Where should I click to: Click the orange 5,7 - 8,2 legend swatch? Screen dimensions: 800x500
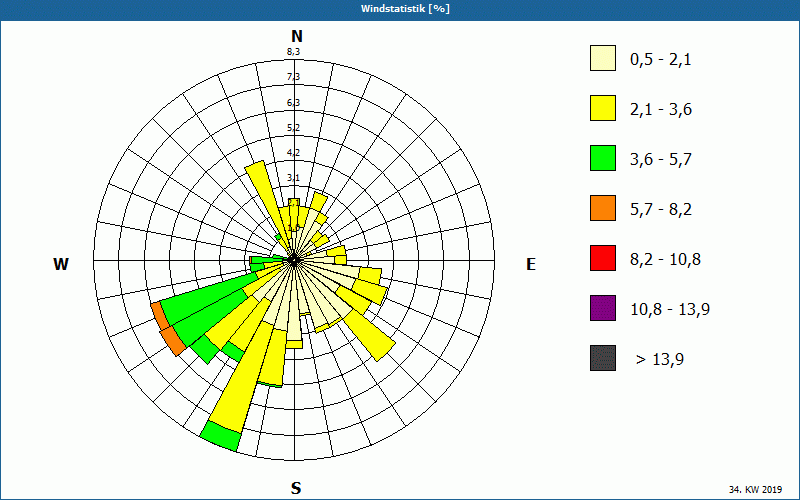603,208
